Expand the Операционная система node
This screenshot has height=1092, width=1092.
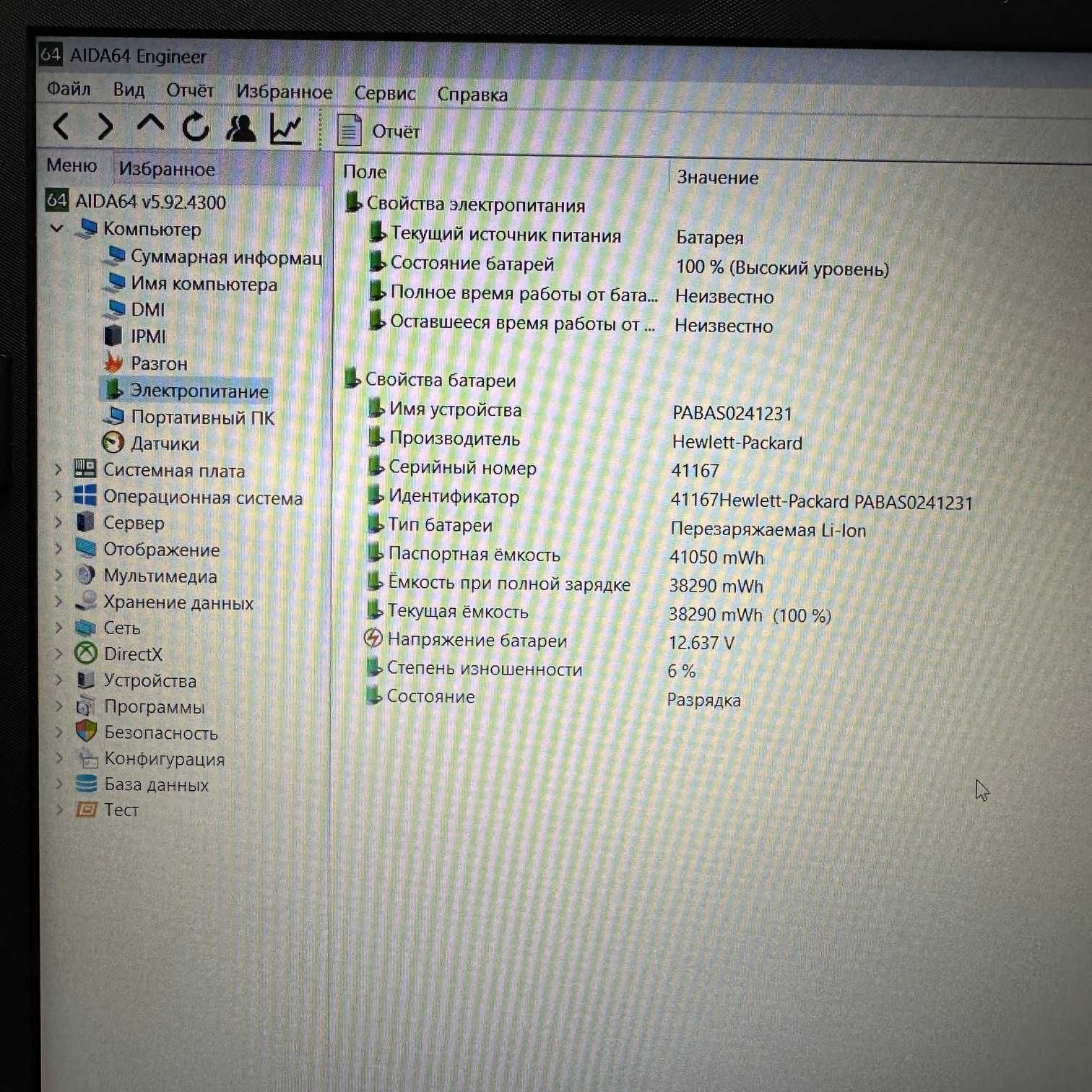[58, 496]
